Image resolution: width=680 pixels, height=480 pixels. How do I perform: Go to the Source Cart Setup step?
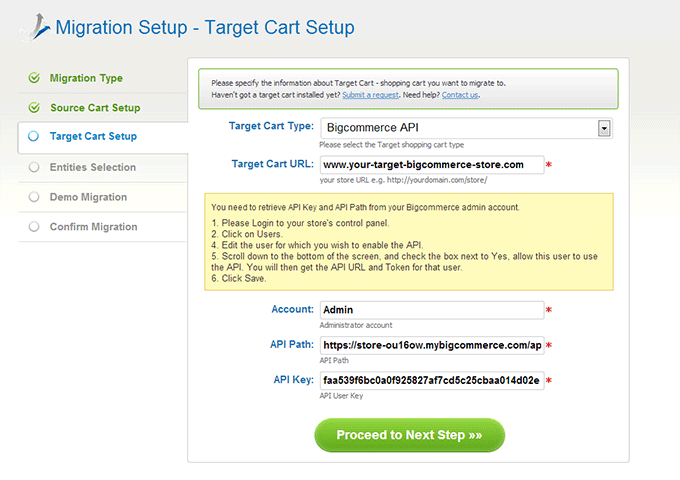click(95, 108)
